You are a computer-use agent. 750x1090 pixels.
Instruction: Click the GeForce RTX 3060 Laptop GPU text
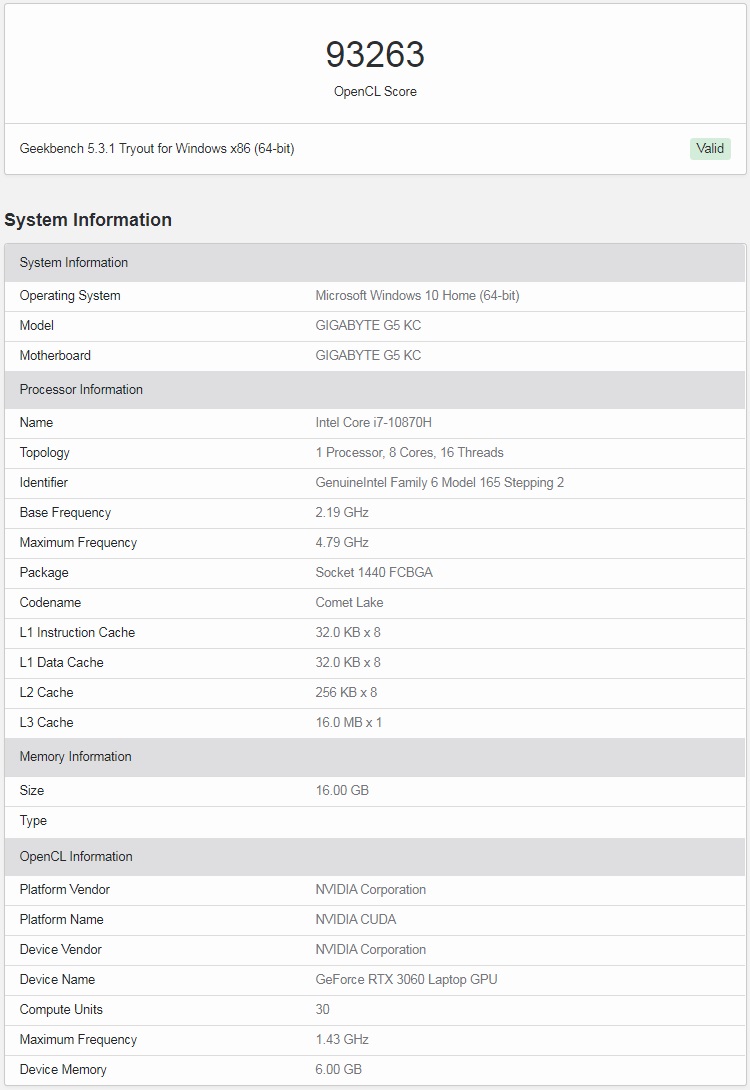[406, 980]
